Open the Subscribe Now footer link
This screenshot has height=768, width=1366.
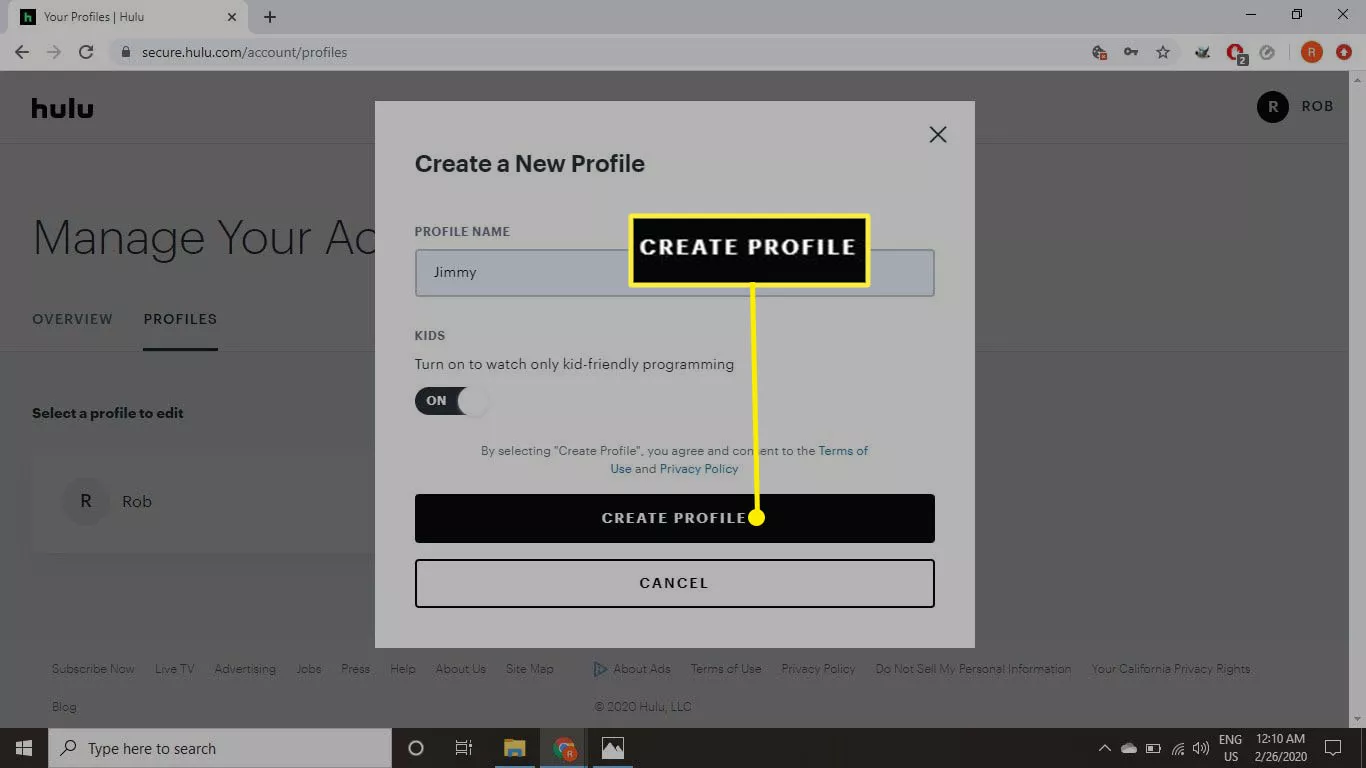coord(93,669)
